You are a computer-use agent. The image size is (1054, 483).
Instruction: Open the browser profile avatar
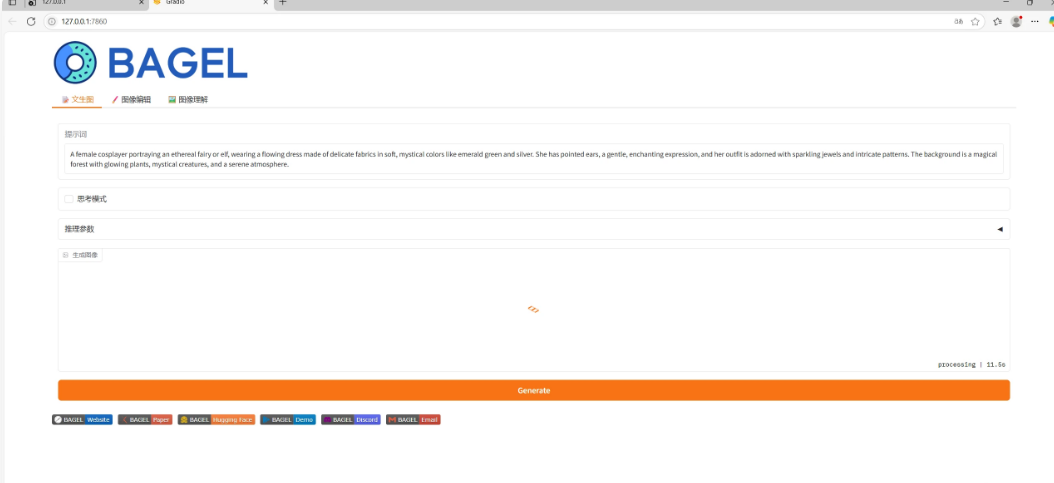click(1016, 21)
